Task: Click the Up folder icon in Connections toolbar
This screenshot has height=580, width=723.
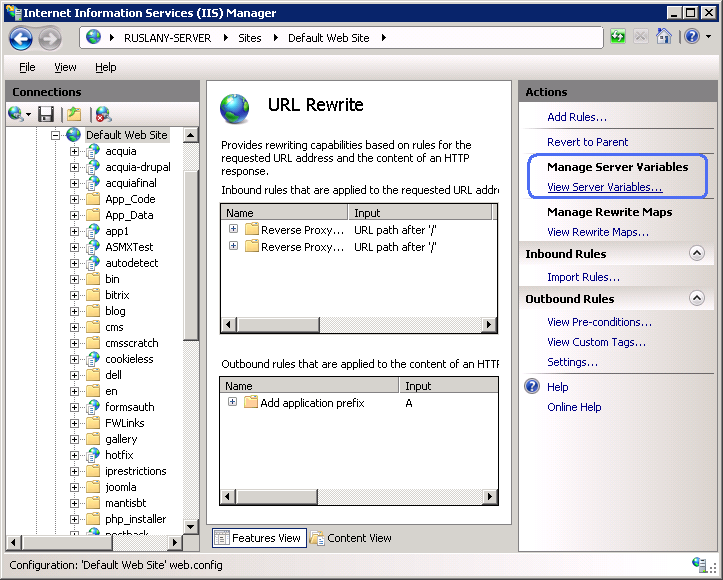Action: (74, 114)
